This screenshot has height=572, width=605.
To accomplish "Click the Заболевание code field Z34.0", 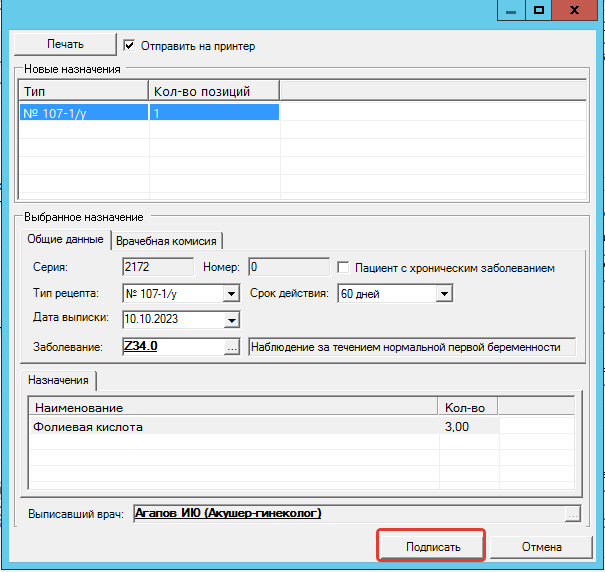I will click(170, 347).
